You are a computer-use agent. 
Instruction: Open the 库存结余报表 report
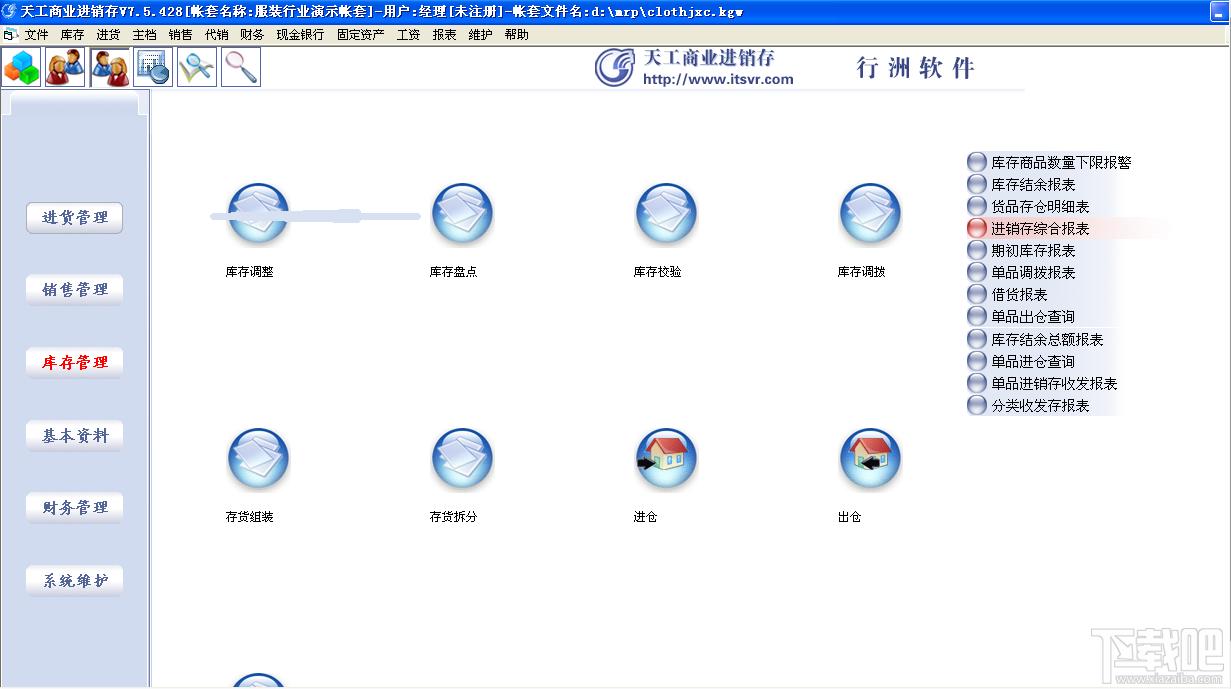[1021, 184]
